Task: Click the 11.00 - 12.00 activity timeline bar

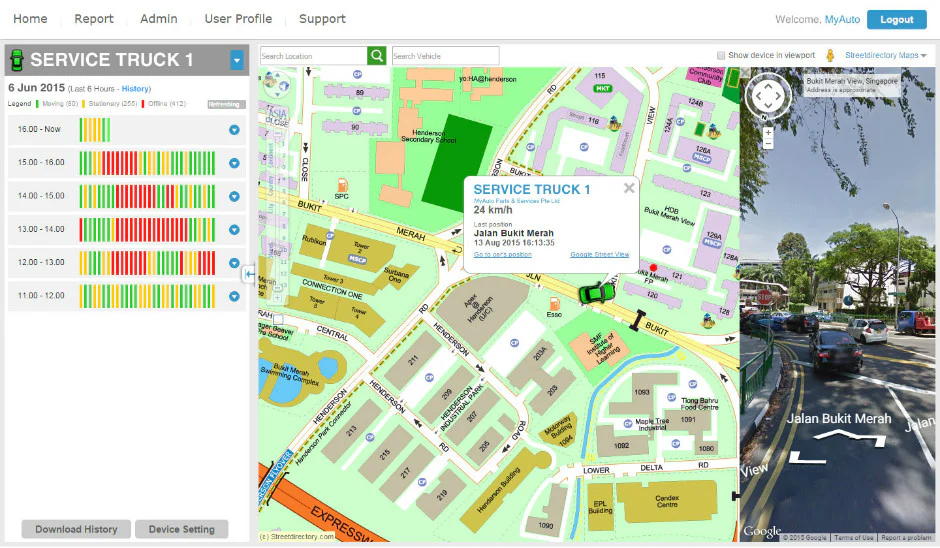Action: point(147,296)
